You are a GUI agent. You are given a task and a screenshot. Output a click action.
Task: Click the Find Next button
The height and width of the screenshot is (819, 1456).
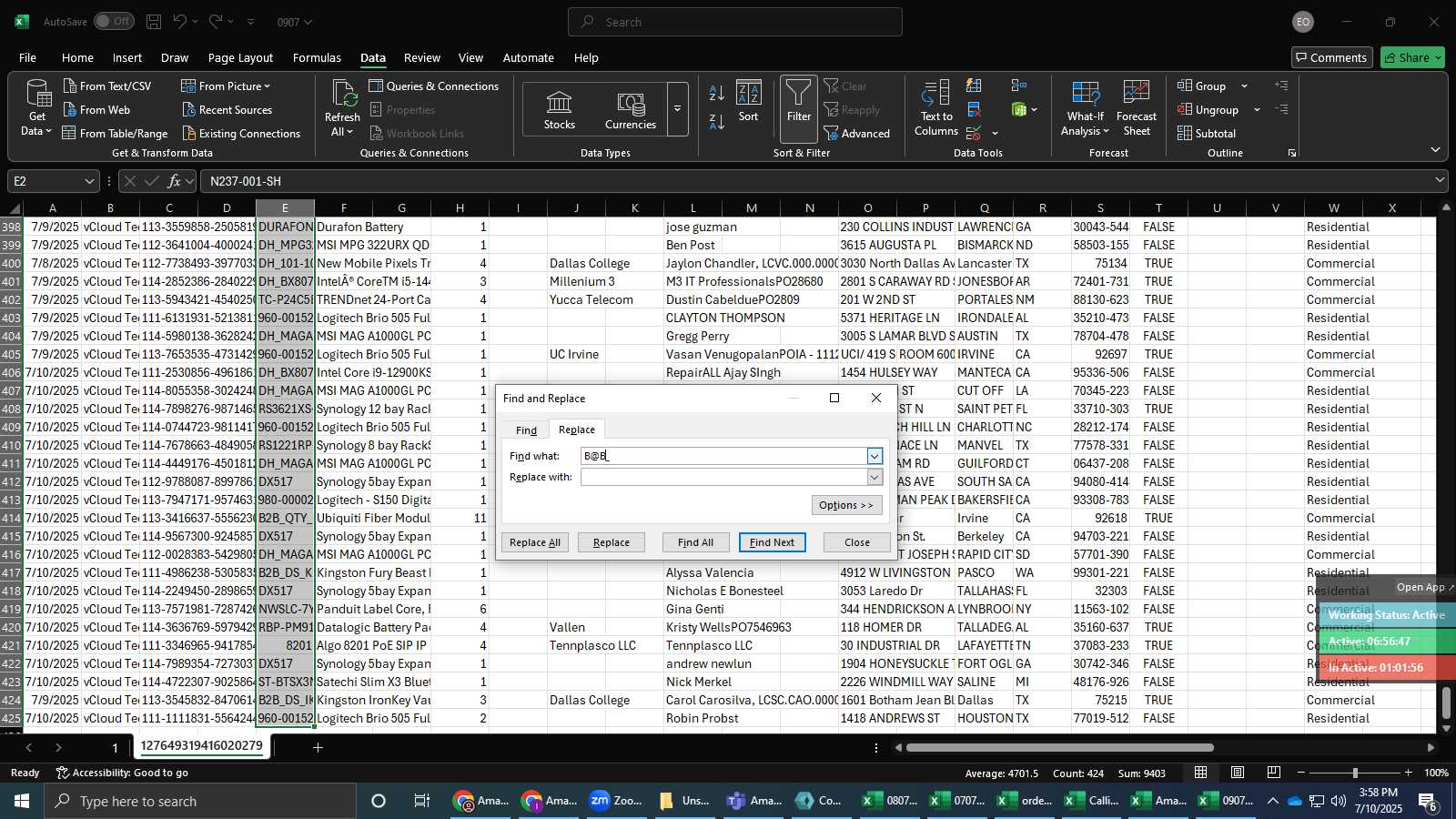click(773, 542)
